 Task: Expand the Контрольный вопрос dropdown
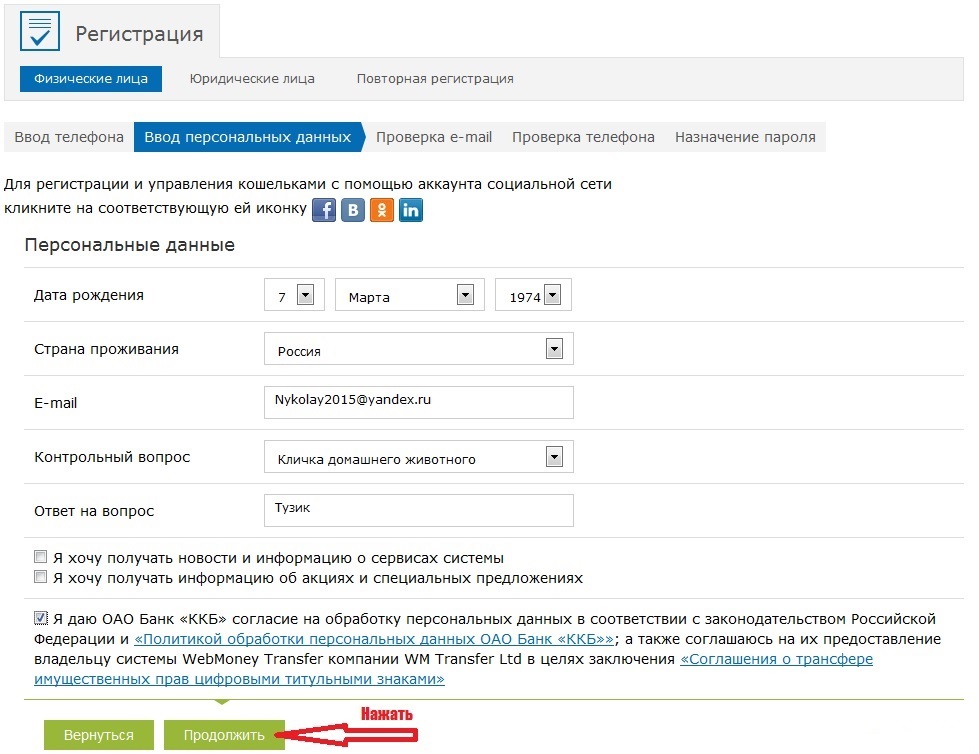click(554, 457)
